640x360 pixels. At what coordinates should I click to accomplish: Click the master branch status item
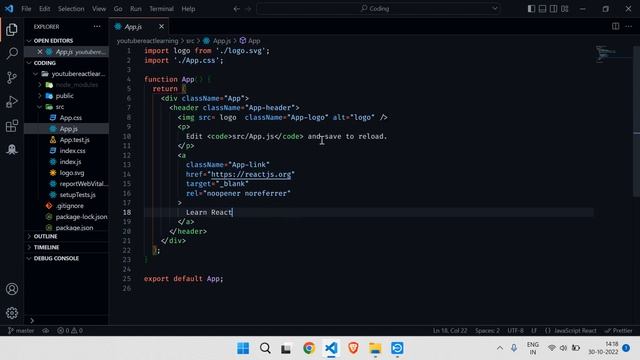click(x=21, y=331)
